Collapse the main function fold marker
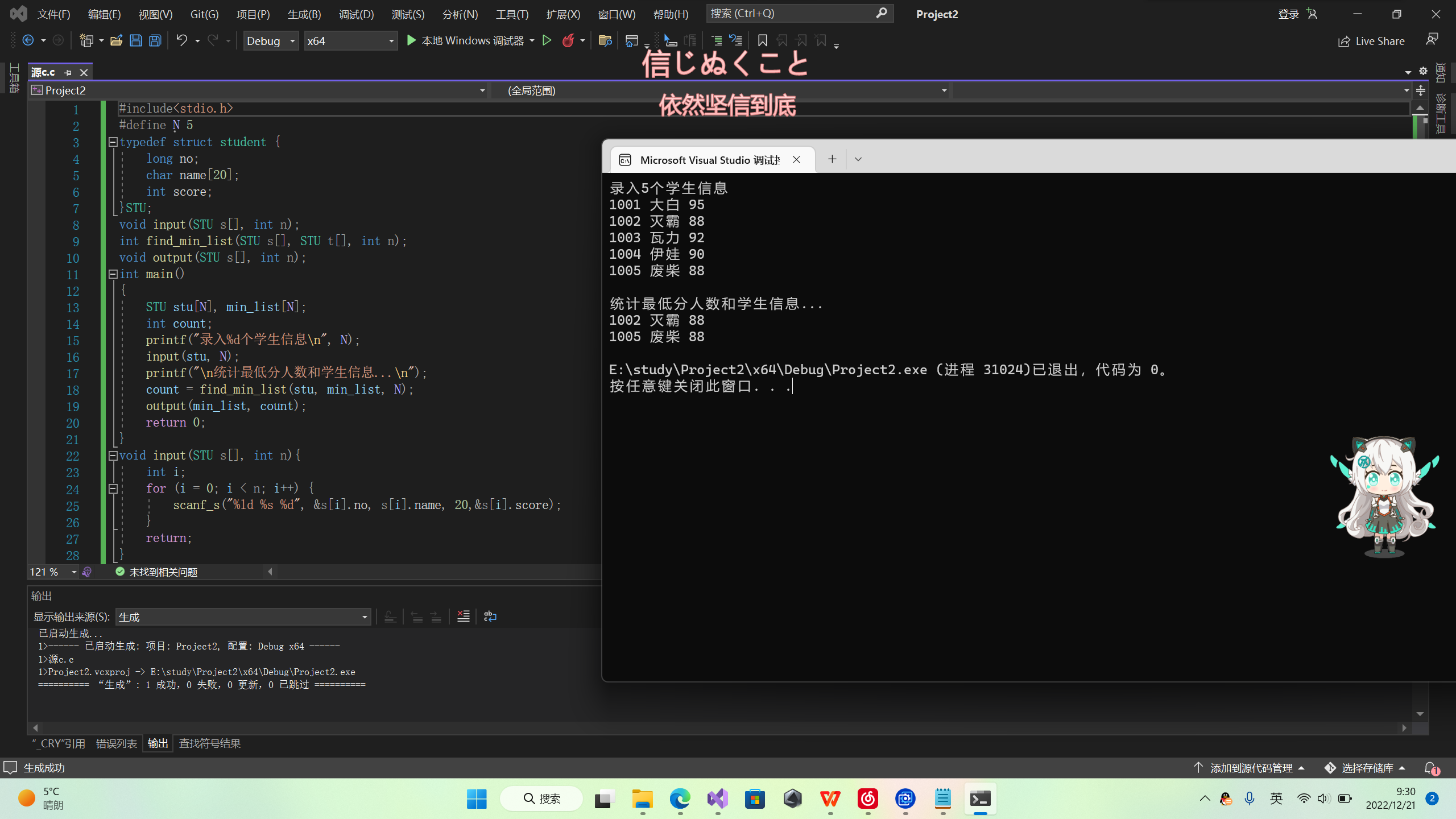This screenshot has height=819, width=1456. (x=113, y=274)
